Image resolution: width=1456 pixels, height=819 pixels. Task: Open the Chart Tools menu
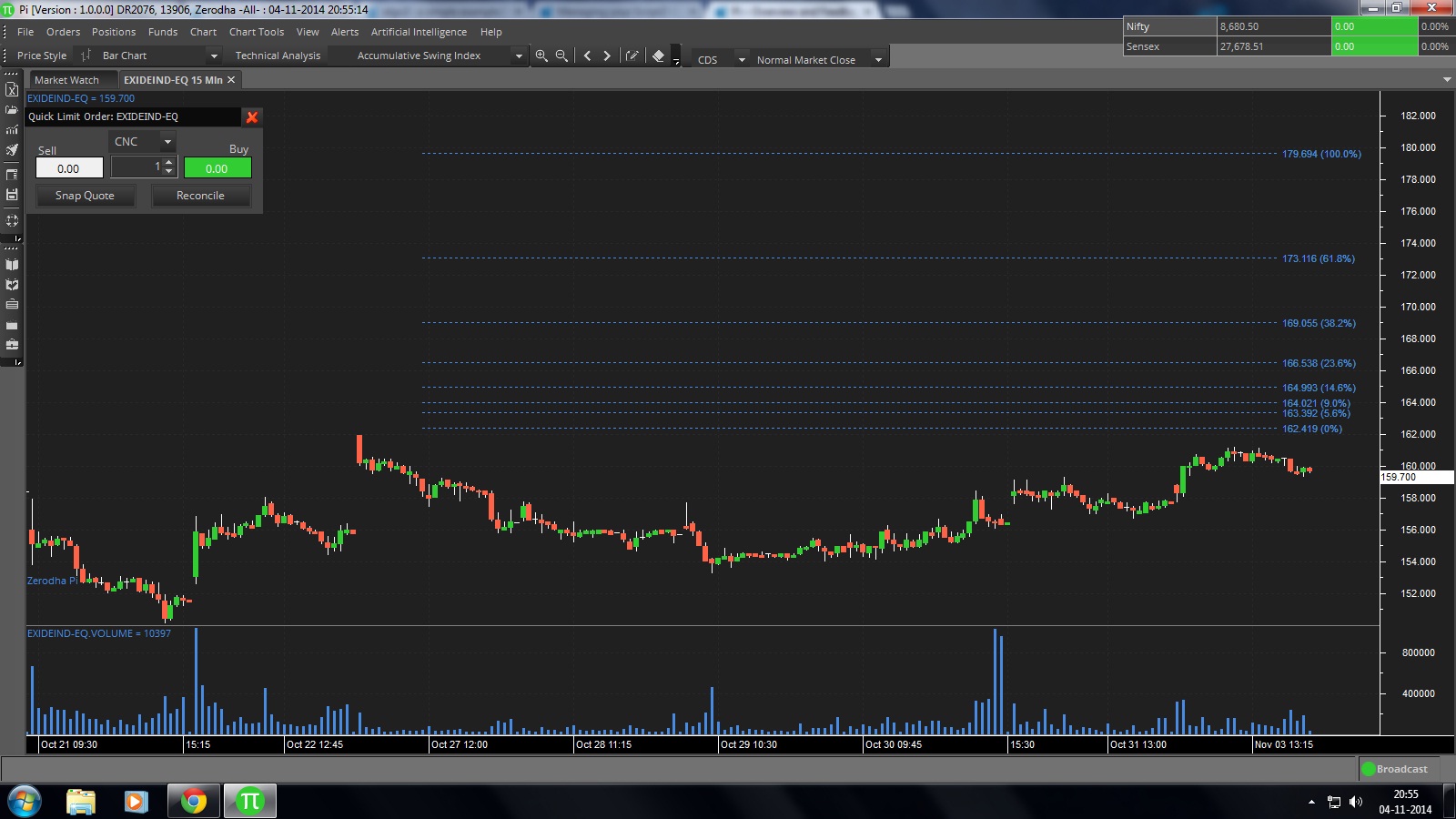pyautogui.click(x=257, y=32)
